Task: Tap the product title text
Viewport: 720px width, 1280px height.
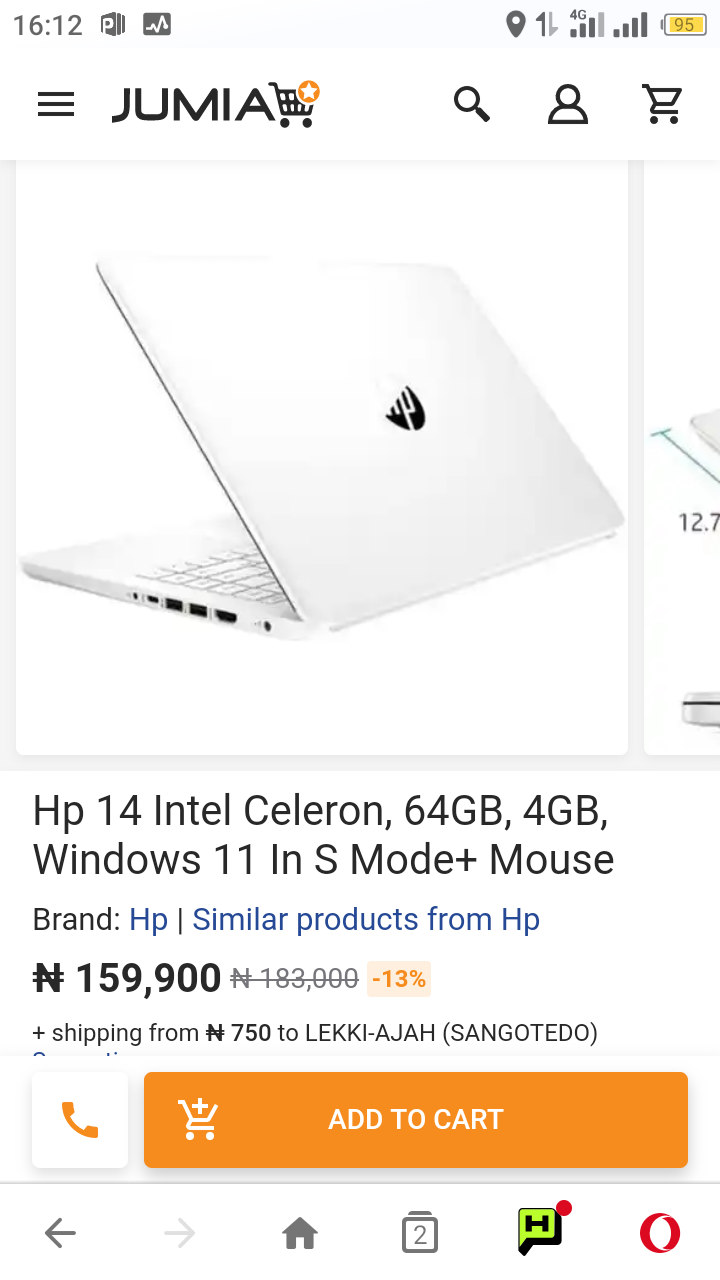Action: [323, 835]
